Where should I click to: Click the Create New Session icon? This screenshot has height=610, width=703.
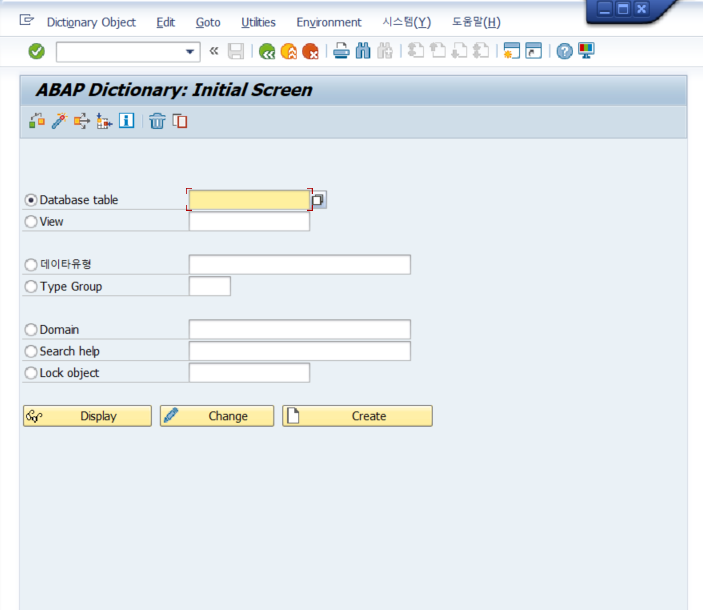click(x=512, y=51)
